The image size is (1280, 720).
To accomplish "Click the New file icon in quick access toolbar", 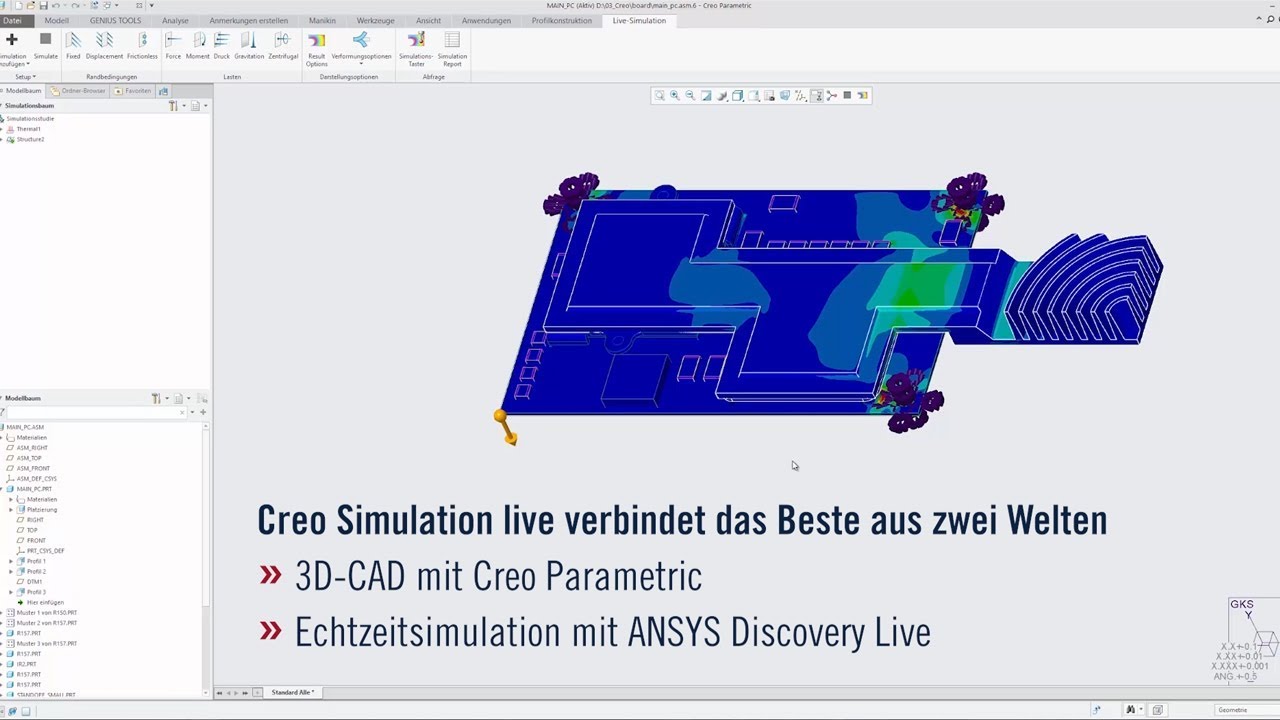I will pos(18,6).
